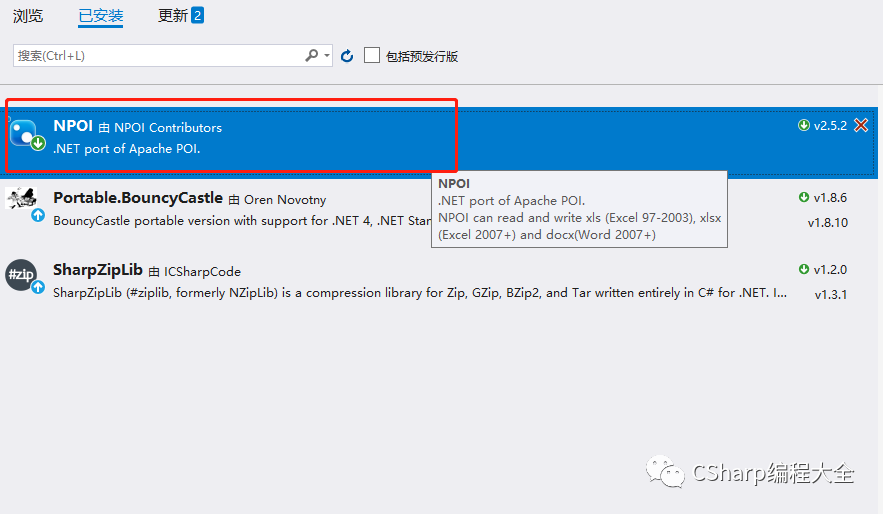The height and width of the screenshot is (514, 883).
Task: Click the magnifier search icon
Action: click(311, 55)
